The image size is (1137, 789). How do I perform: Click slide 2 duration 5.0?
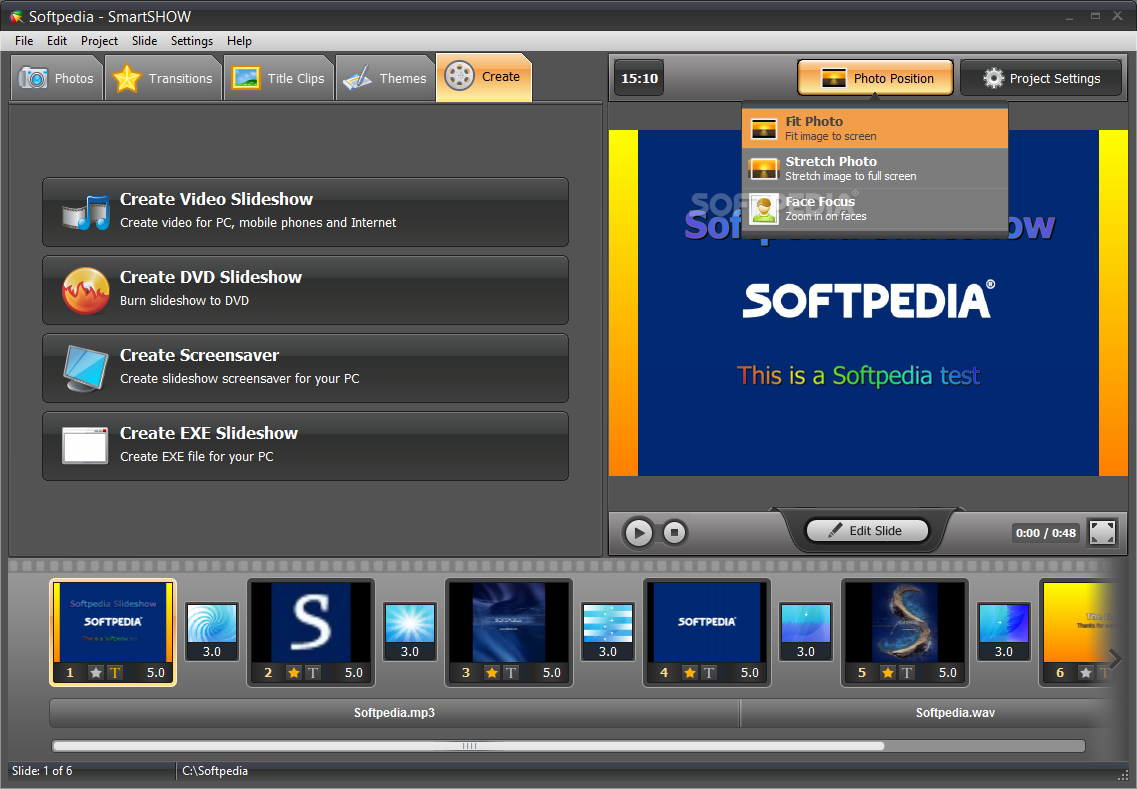(x=354, y=673)
